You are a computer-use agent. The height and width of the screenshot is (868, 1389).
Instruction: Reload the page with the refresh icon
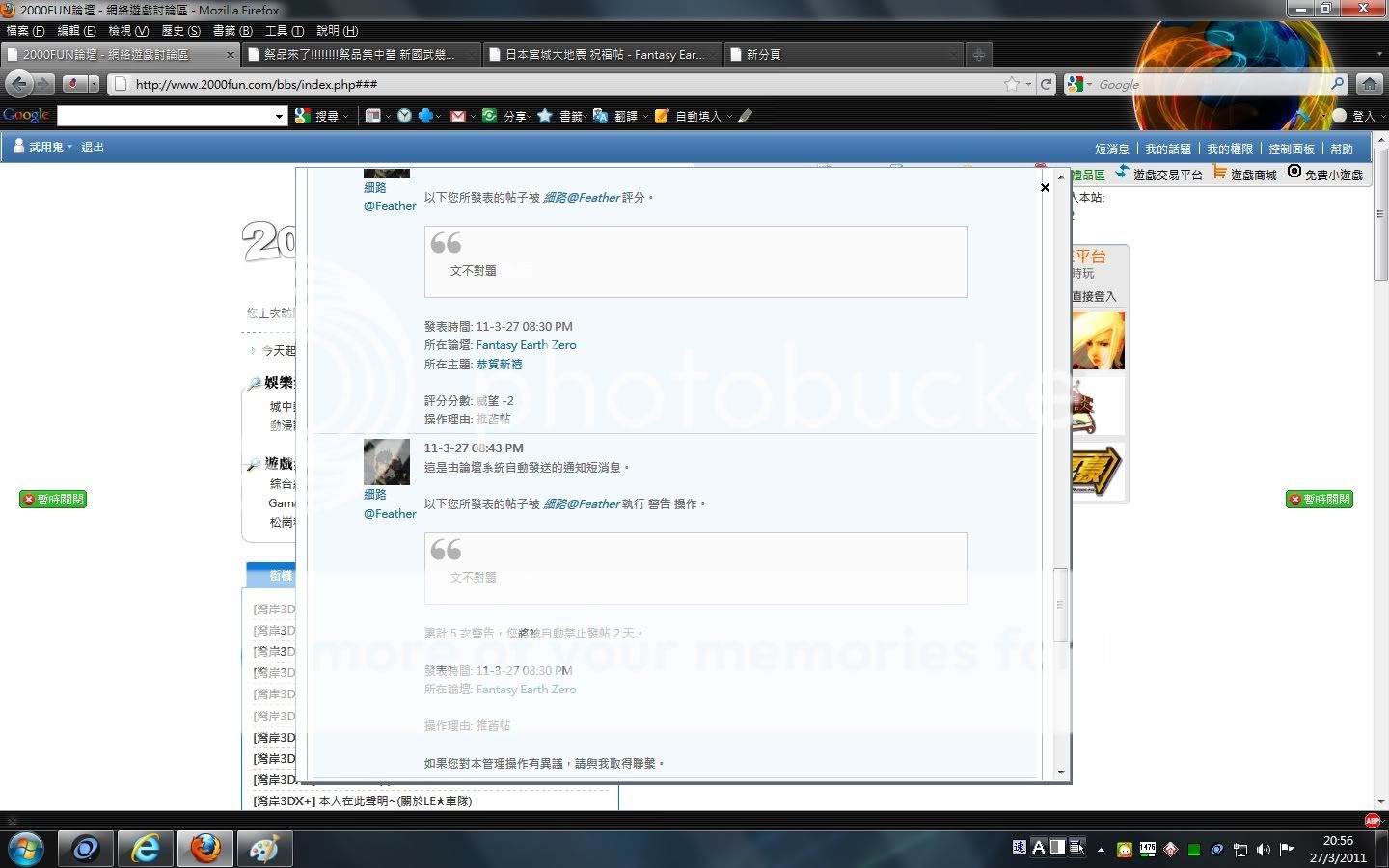[x=1046, y=84]
